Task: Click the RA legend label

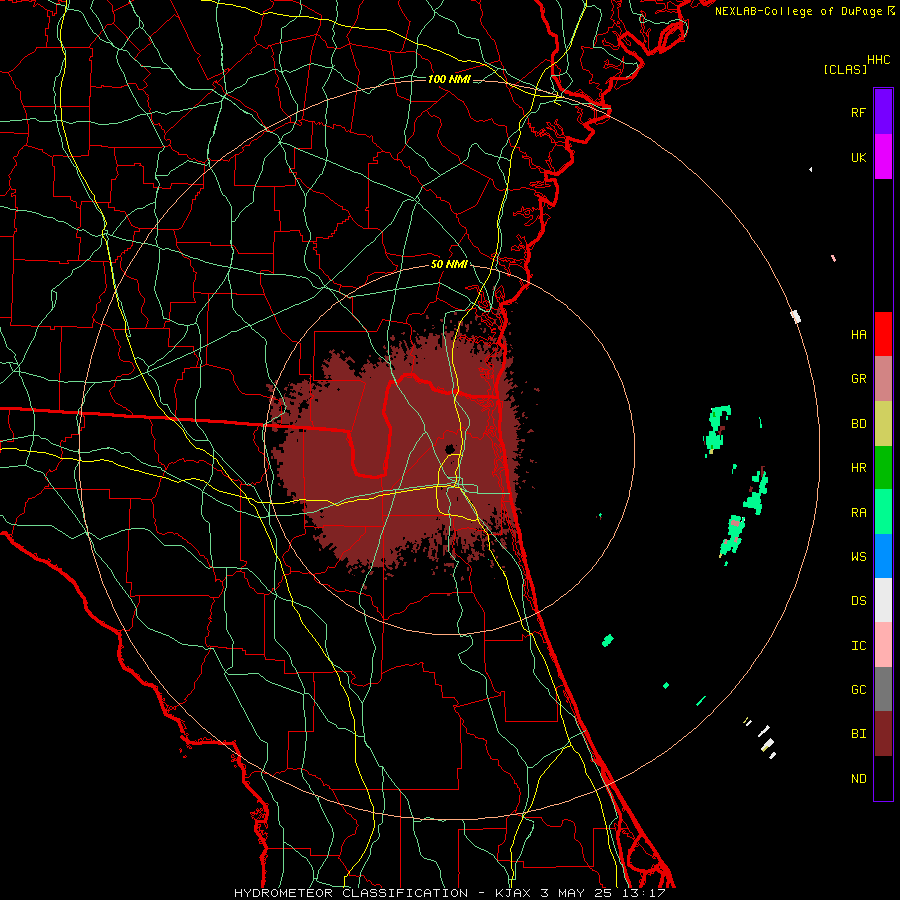Action: click(x=858, y=513)
